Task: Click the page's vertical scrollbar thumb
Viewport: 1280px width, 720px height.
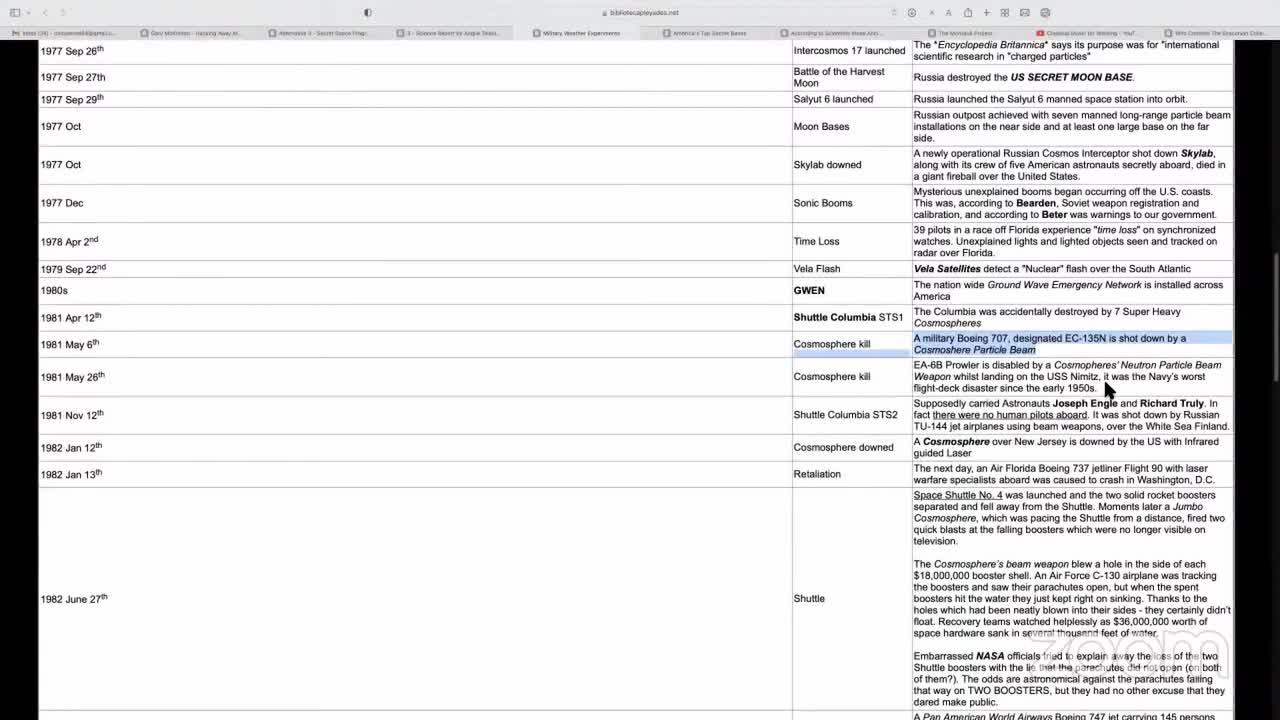Action: (1275, 319)
